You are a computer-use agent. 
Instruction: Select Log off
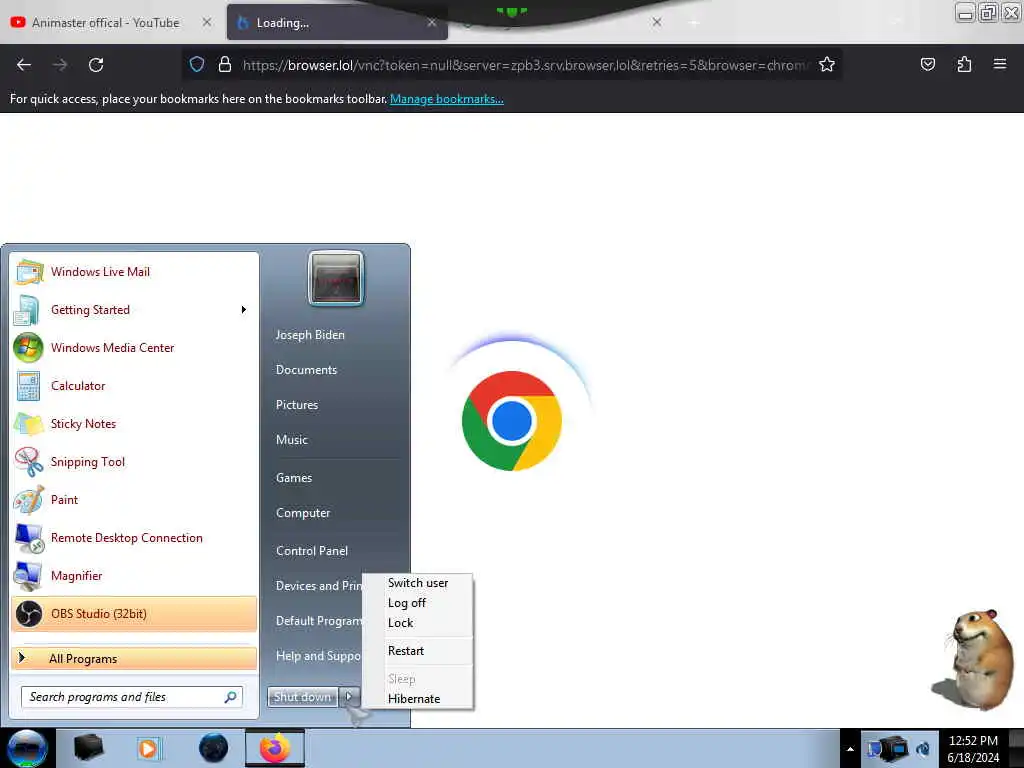coord(418,603)
